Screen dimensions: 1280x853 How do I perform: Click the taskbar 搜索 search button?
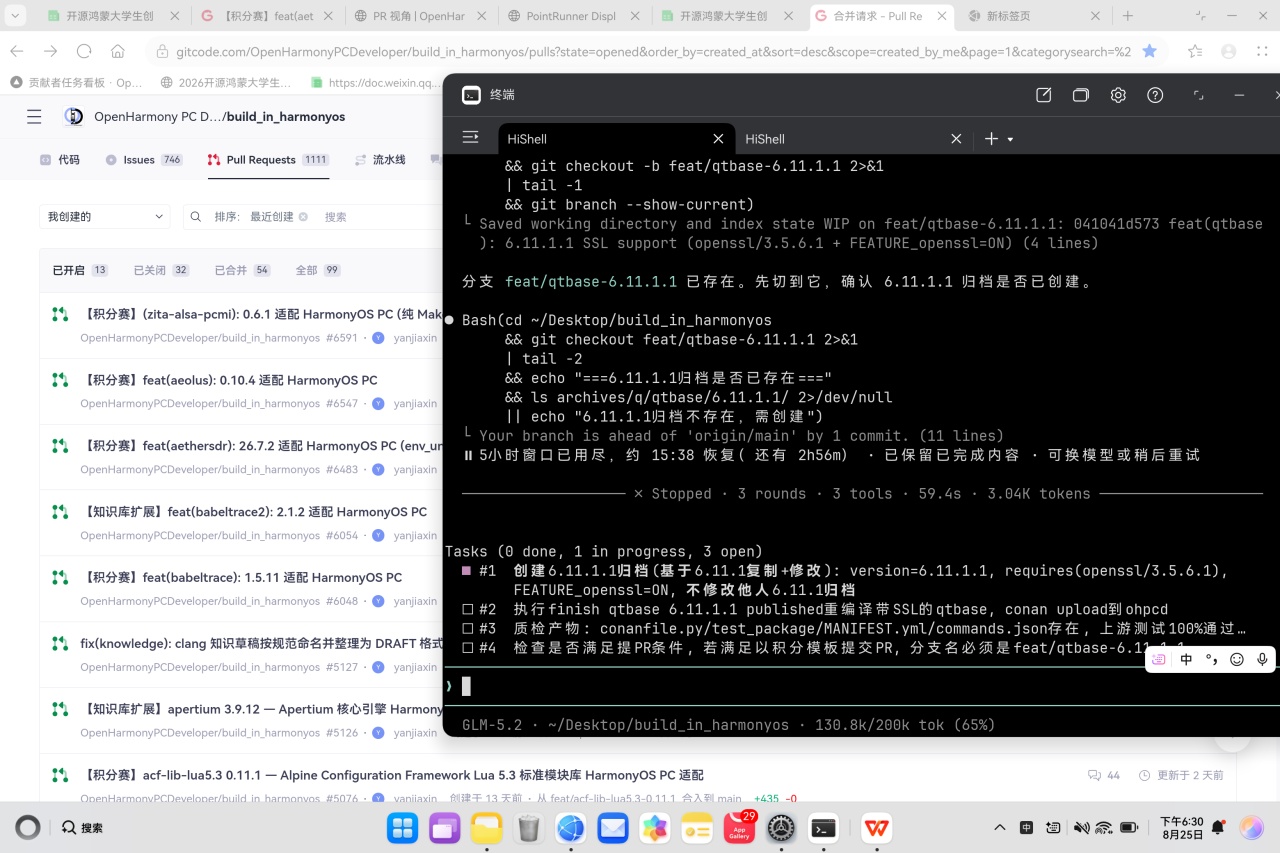(82, 828)
